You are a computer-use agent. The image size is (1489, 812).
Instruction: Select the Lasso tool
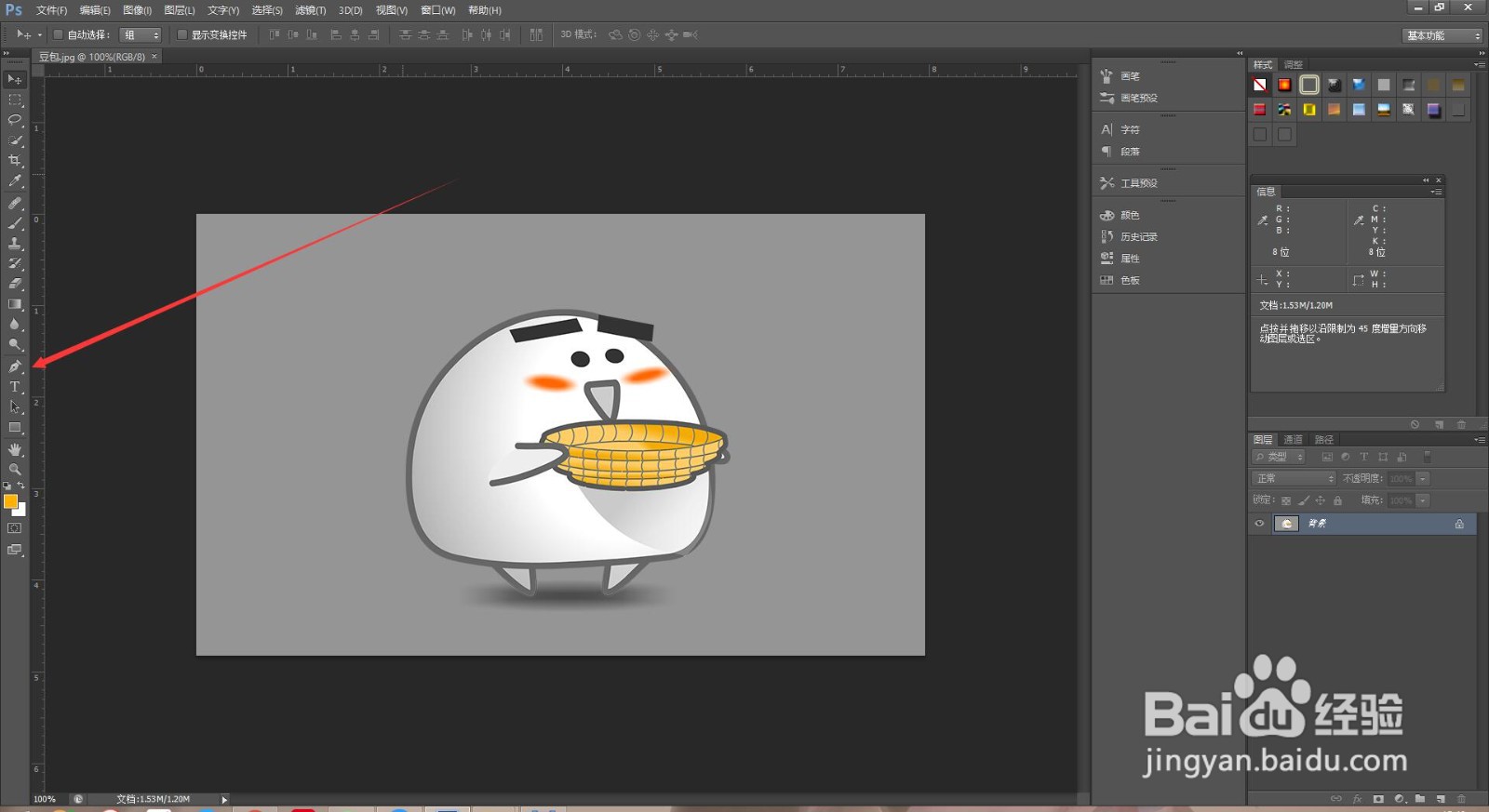[x=15, y=120]
